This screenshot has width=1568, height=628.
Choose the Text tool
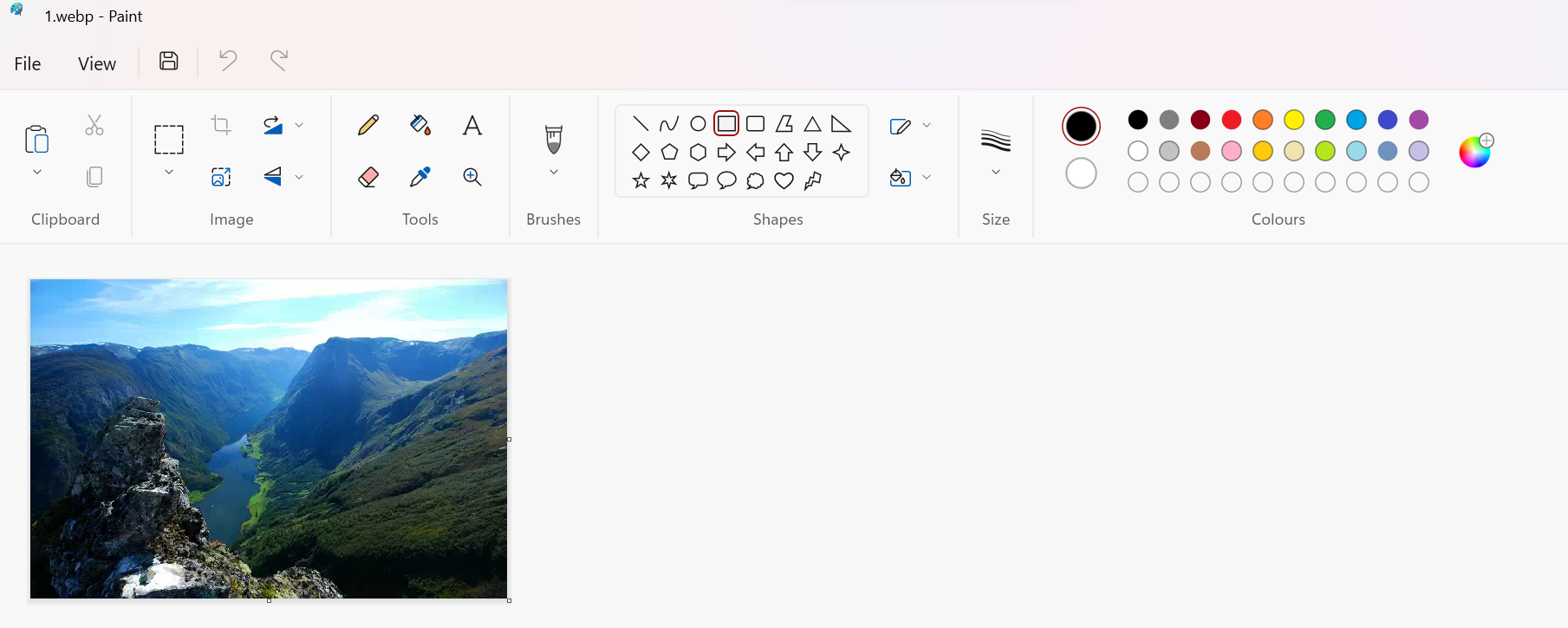click(472, 126)
